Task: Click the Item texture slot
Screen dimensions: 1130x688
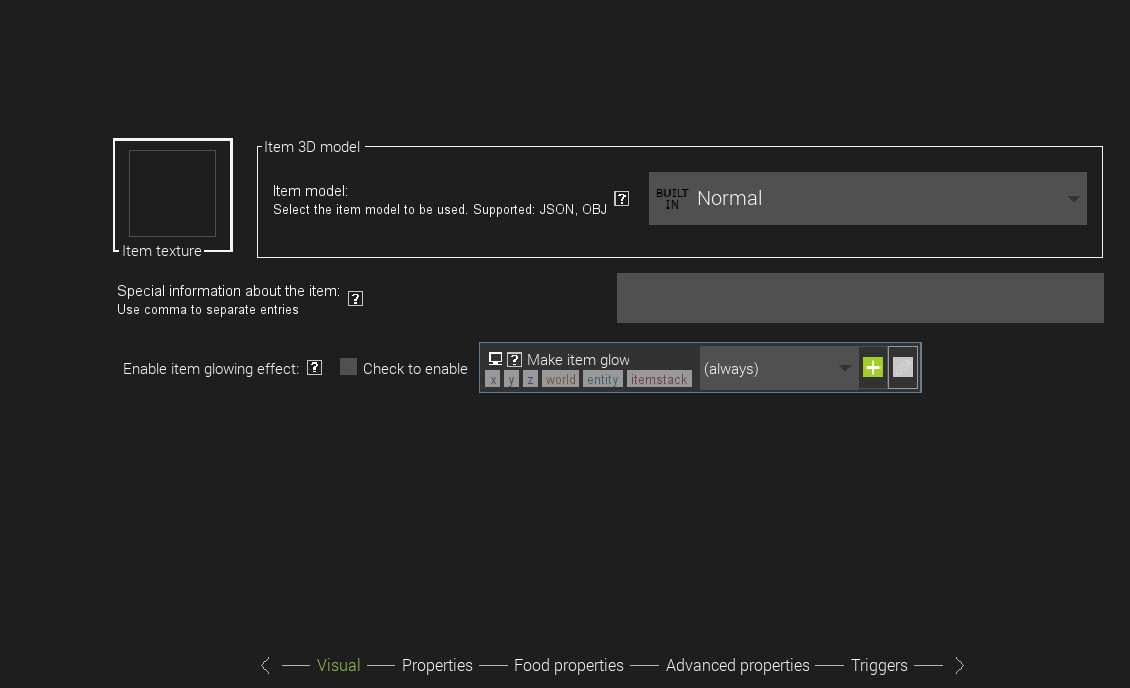Action: pos(172,195)
